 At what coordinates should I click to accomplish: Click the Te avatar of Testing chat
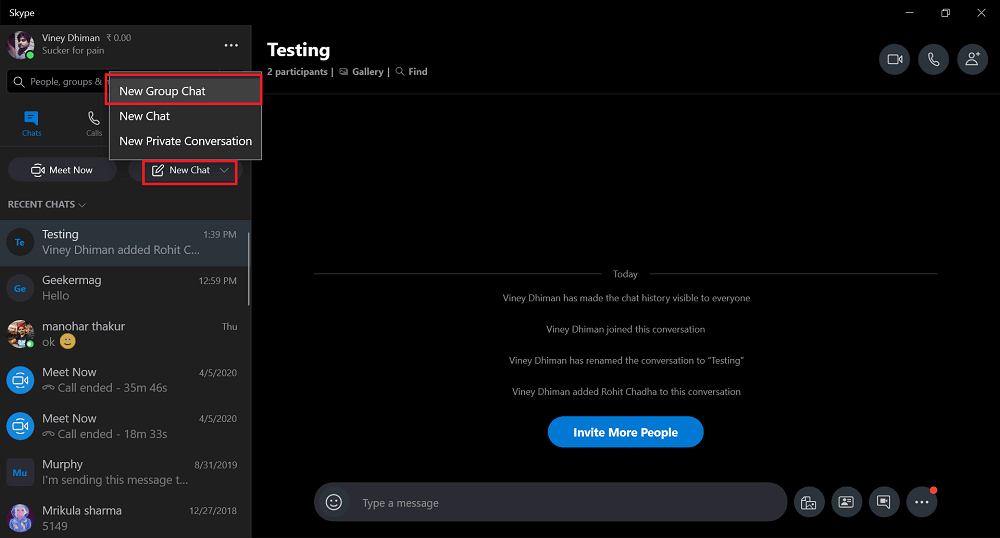coord(20,243)
